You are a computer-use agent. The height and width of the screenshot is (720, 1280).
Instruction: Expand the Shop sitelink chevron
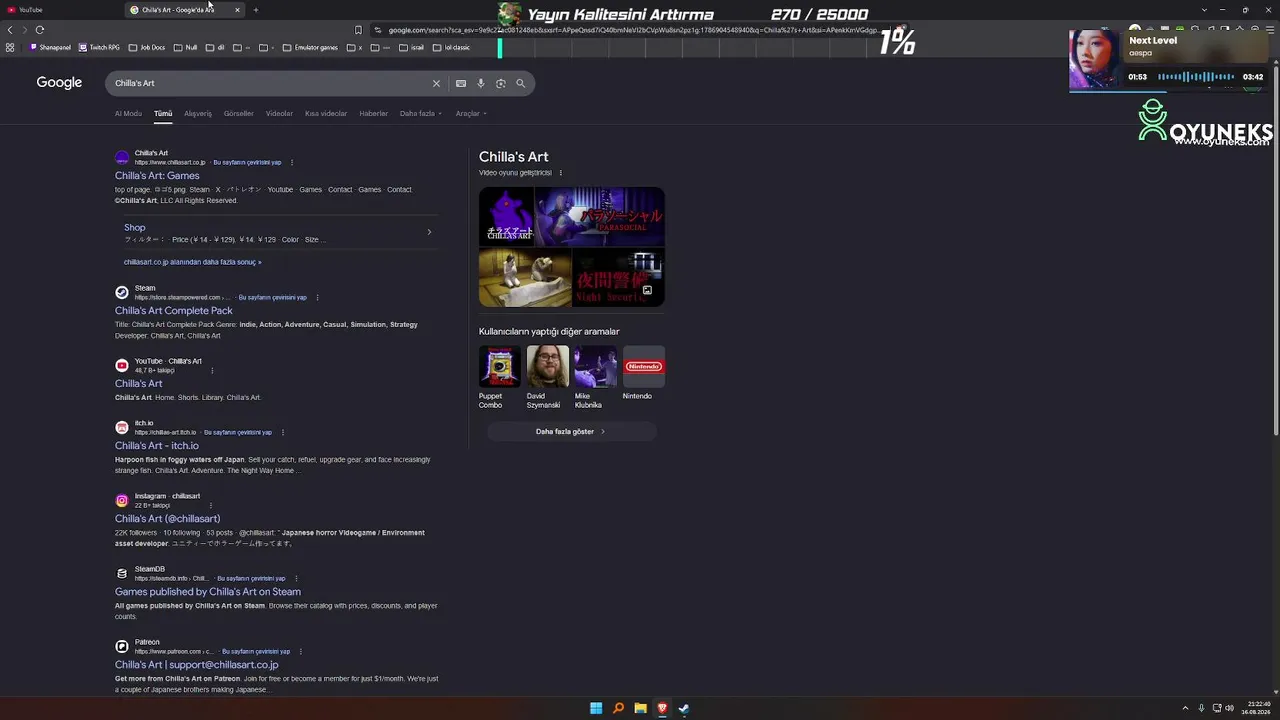coord(429,232)
